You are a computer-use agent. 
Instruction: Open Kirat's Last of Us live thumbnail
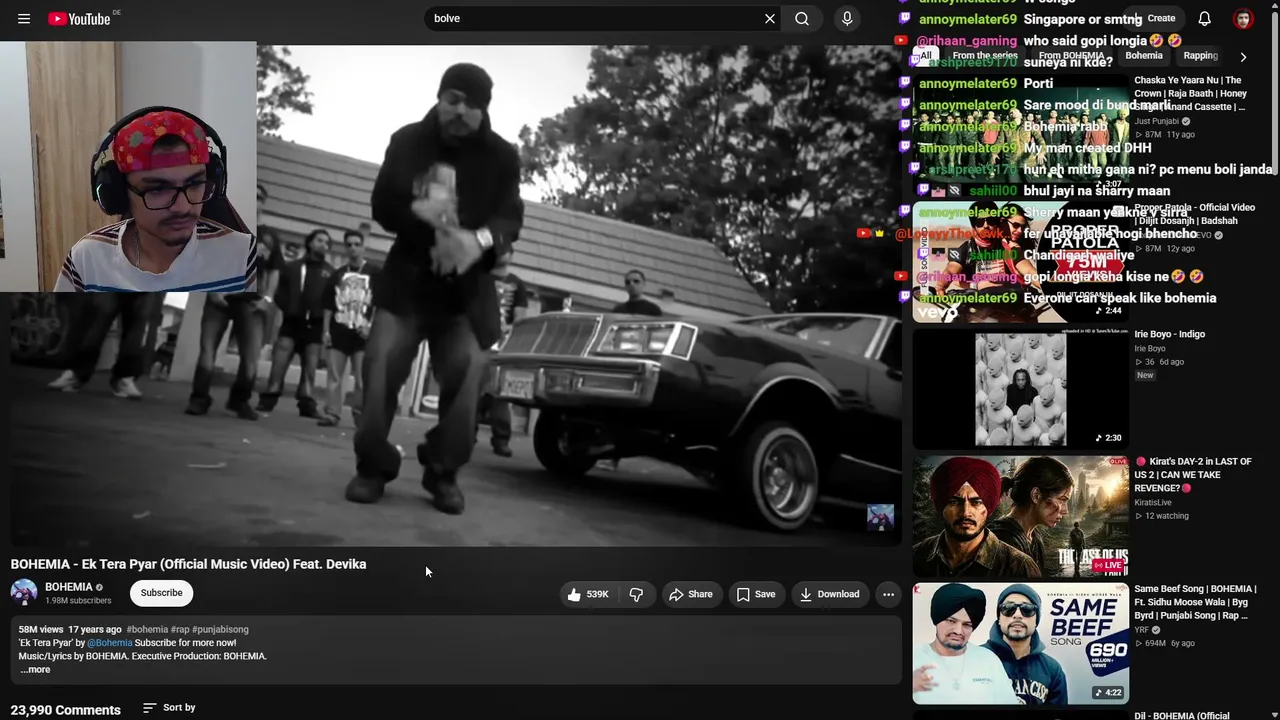pos(1021,517)
